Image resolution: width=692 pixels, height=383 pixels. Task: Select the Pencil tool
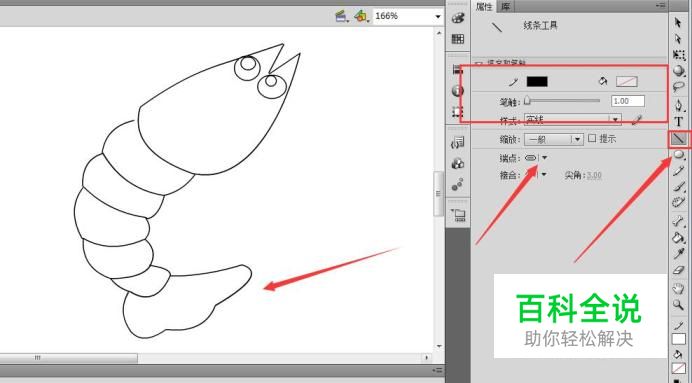coord(679,171)
